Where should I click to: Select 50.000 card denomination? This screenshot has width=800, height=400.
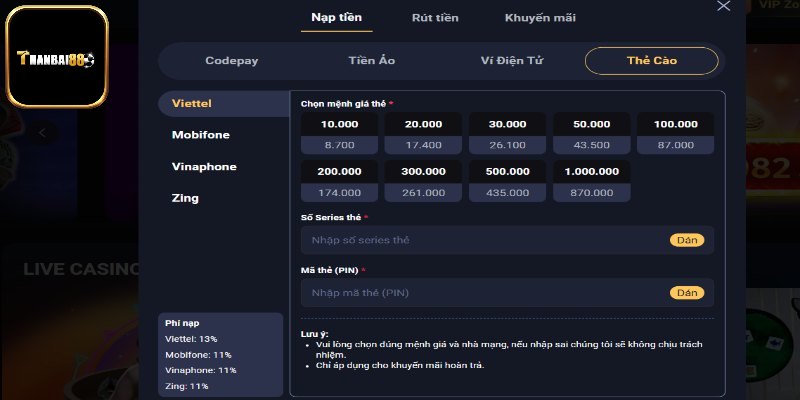click(592, 133)
